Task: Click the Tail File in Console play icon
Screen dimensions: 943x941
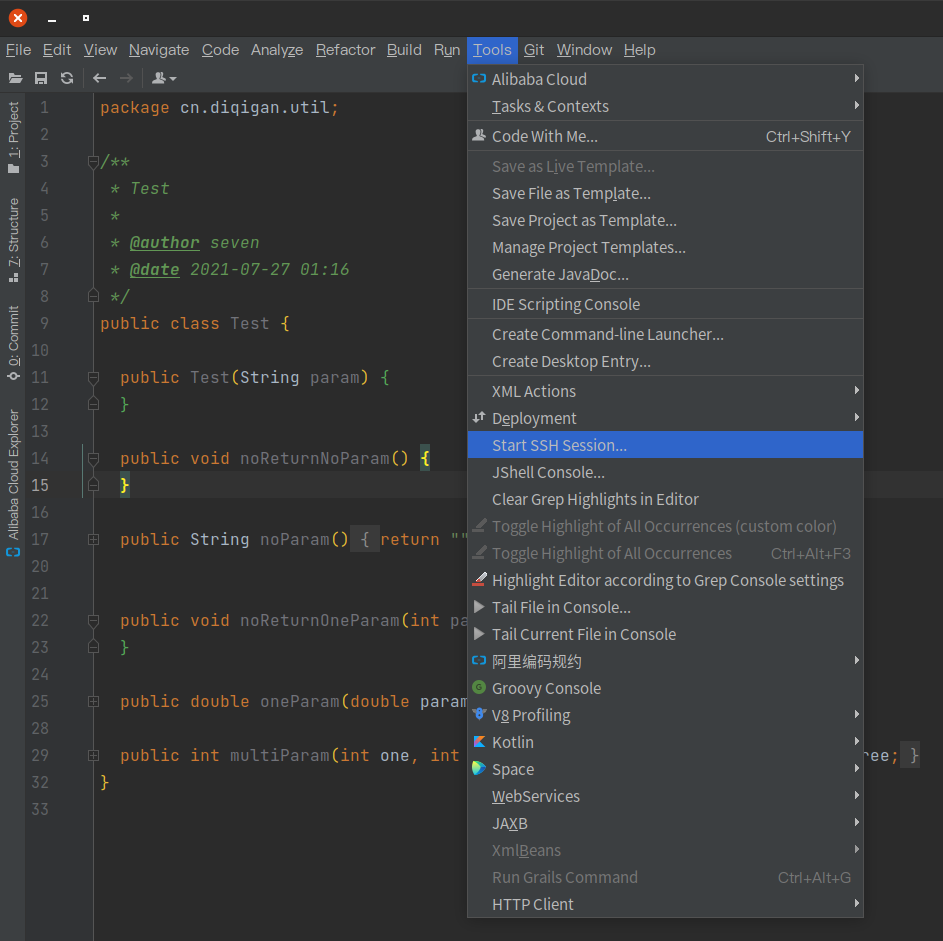Action: click(479, 607)
